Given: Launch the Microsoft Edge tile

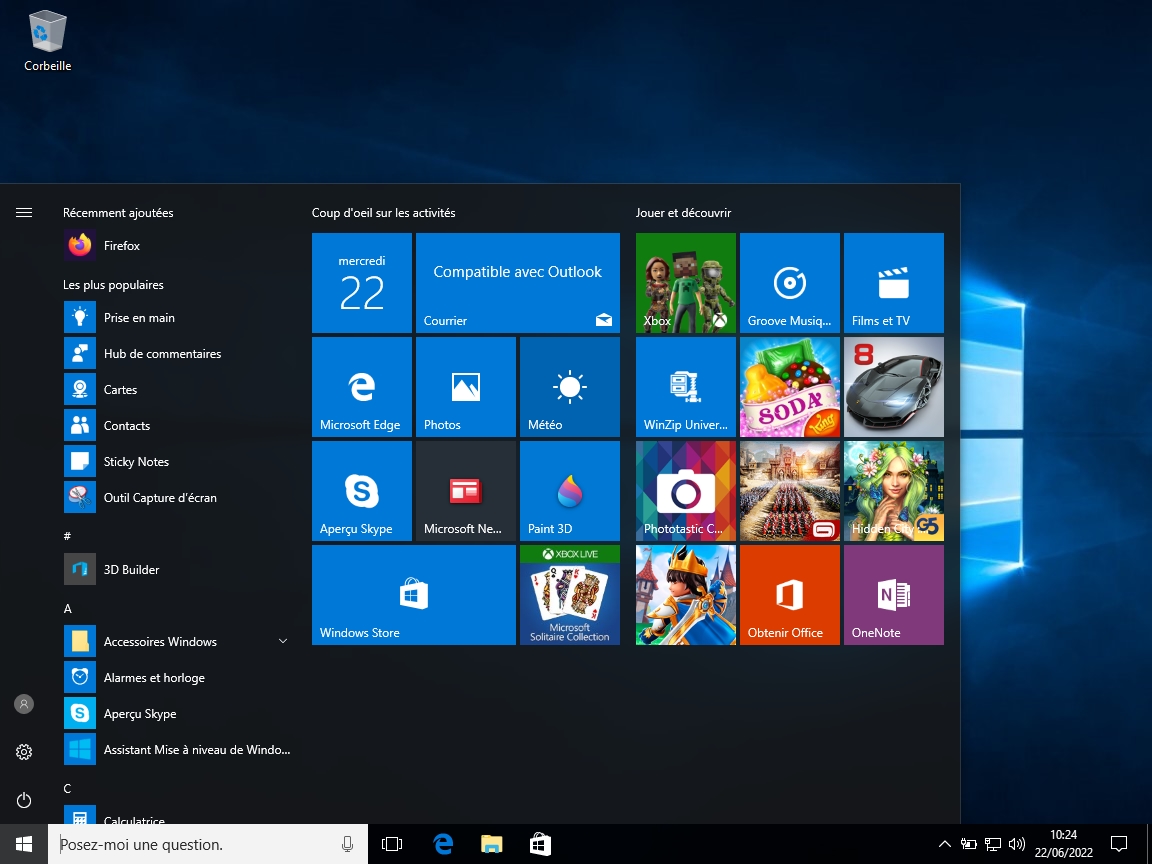Looking at the screenshot, I should [x=361, y=387].
